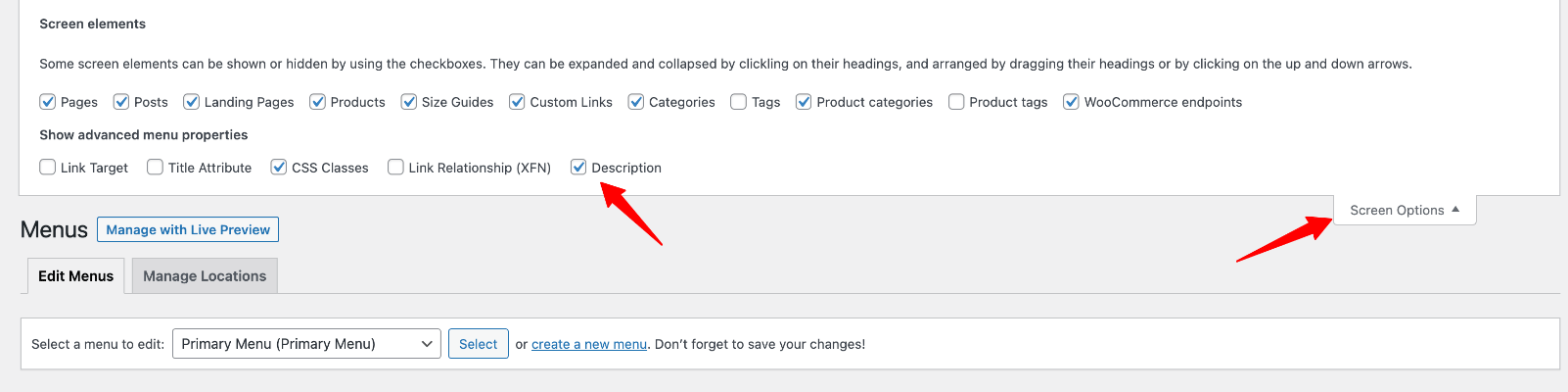Image resolution: width=1568 pixels, height=392 pixels.
Task: Uncheck Product categories checkbox
Action: point(804,102)
